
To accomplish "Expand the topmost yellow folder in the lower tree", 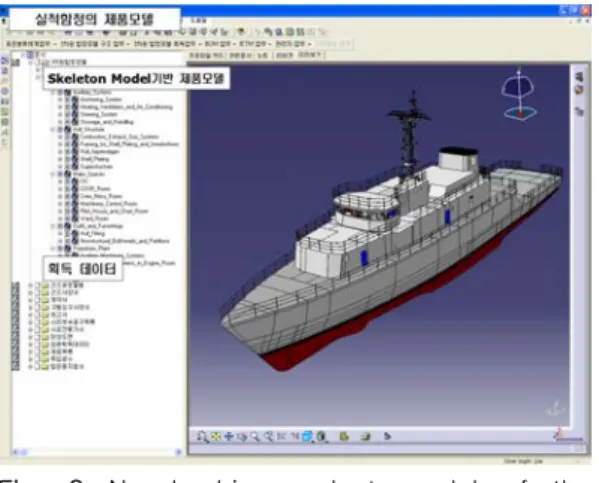I will tap(30, 285).
